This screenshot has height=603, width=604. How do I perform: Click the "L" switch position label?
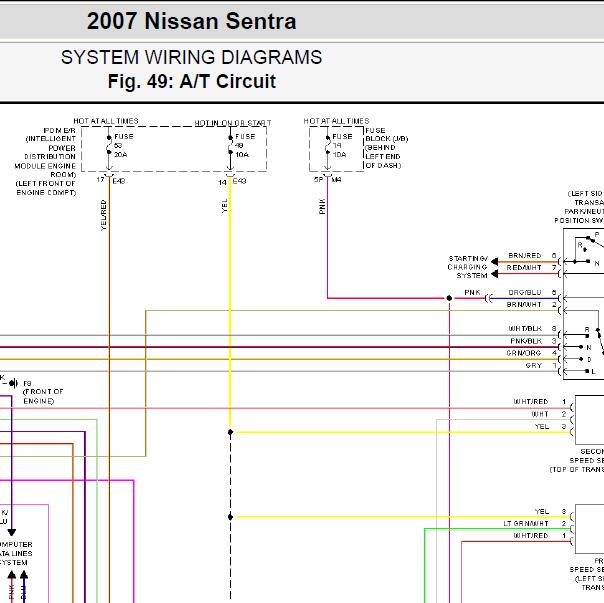(x=593, y=372)
